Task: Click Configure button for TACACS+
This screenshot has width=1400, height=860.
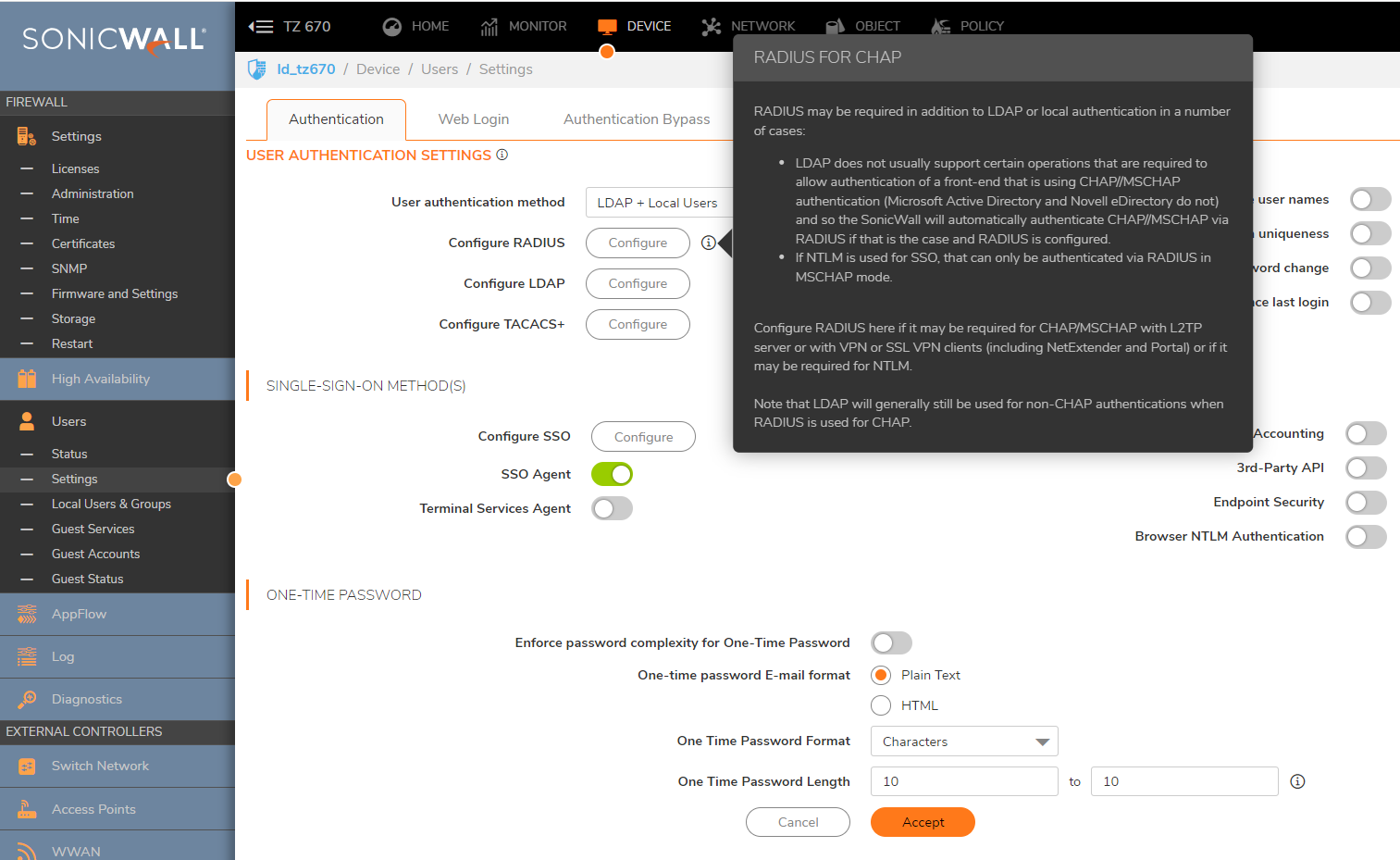Action: 638,324
